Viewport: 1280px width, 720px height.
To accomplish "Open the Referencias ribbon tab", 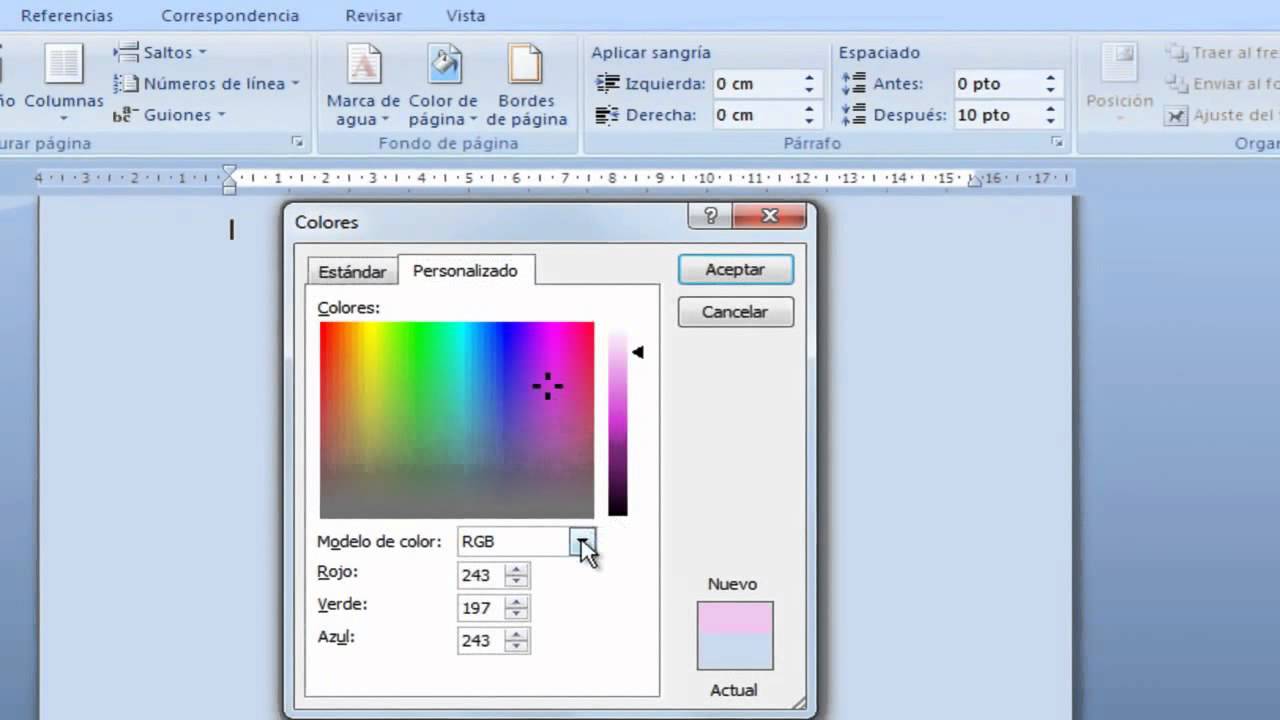I will coord(67,16).
